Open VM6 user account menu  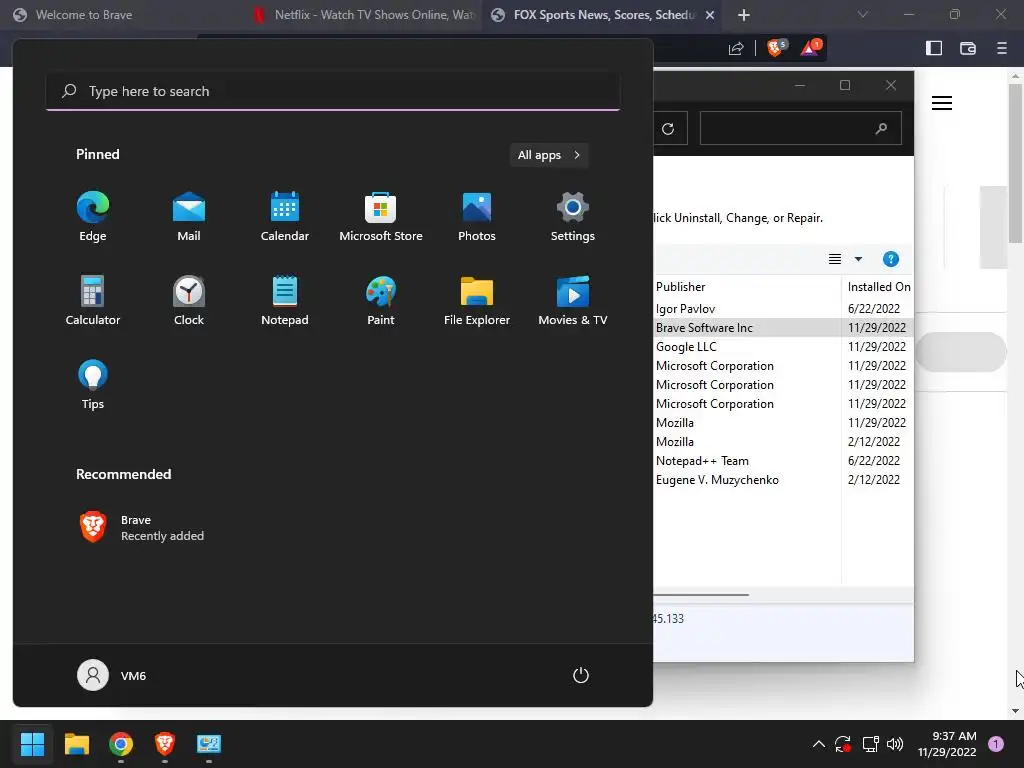(x=112, y=675)
